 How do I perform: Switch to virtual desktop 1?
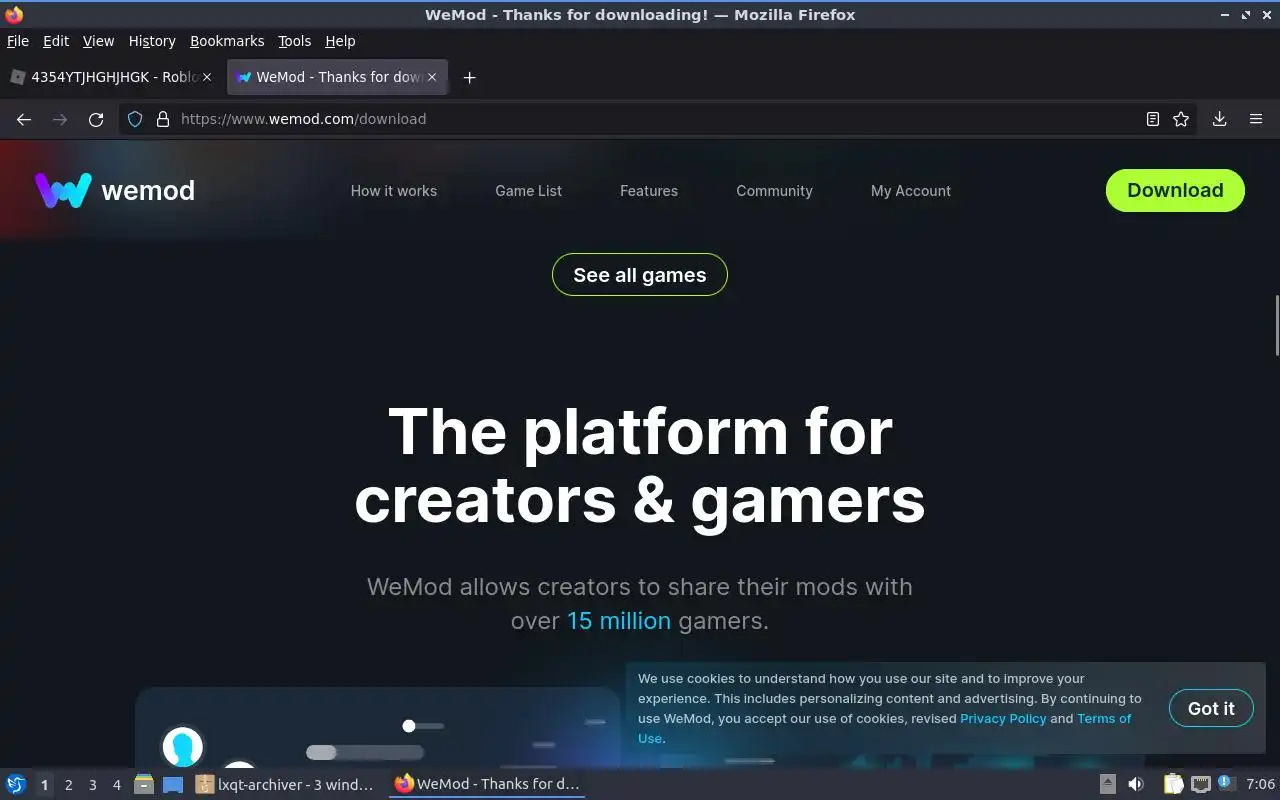coord(44,785)
